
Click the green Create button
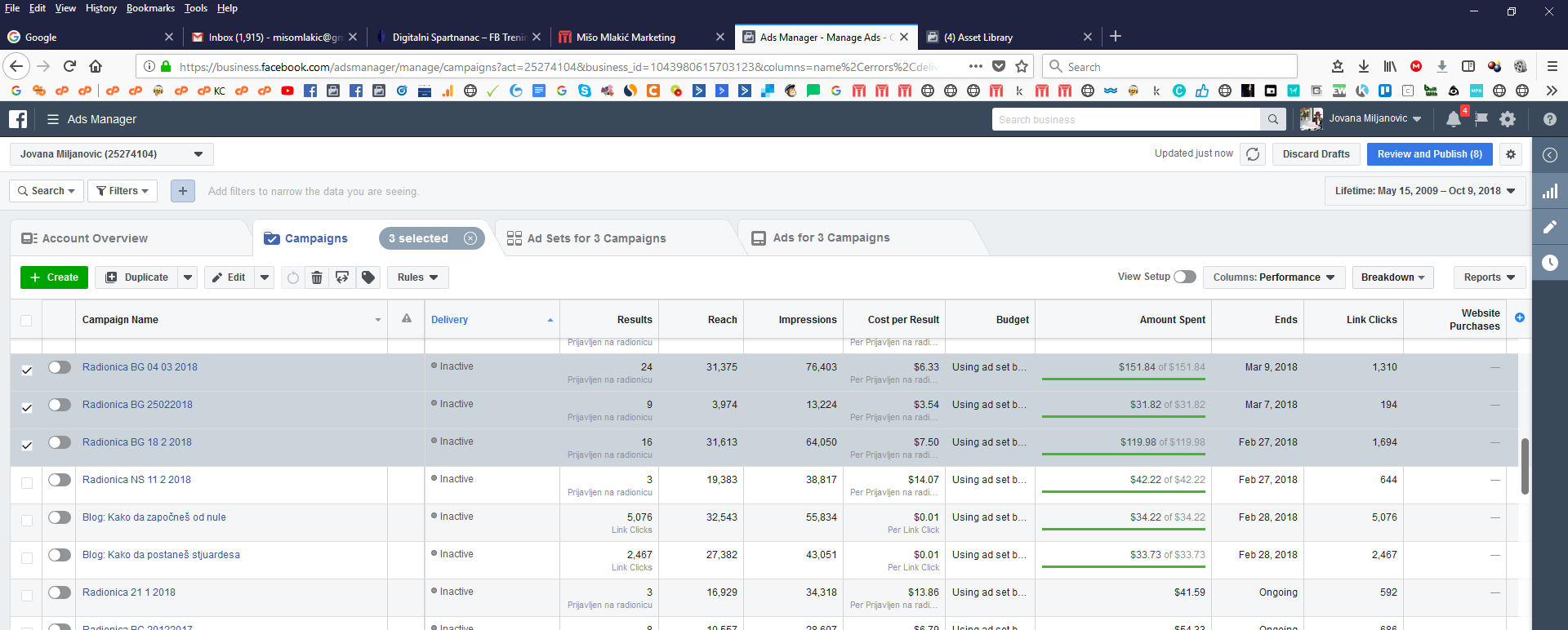click(x=54, y=277)
